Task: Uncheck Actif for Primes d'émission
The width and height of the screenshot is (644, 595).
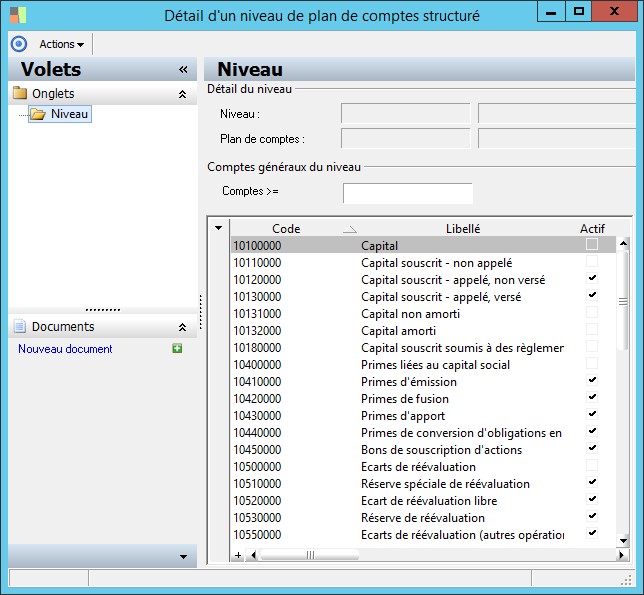Action: point(592,381)
